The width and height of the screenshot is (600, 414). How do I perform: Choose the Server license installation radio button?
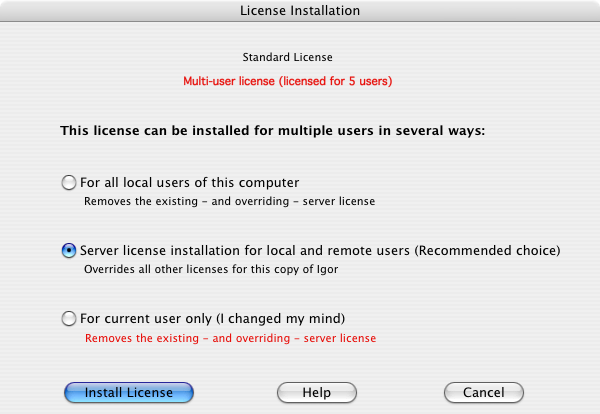69,251
